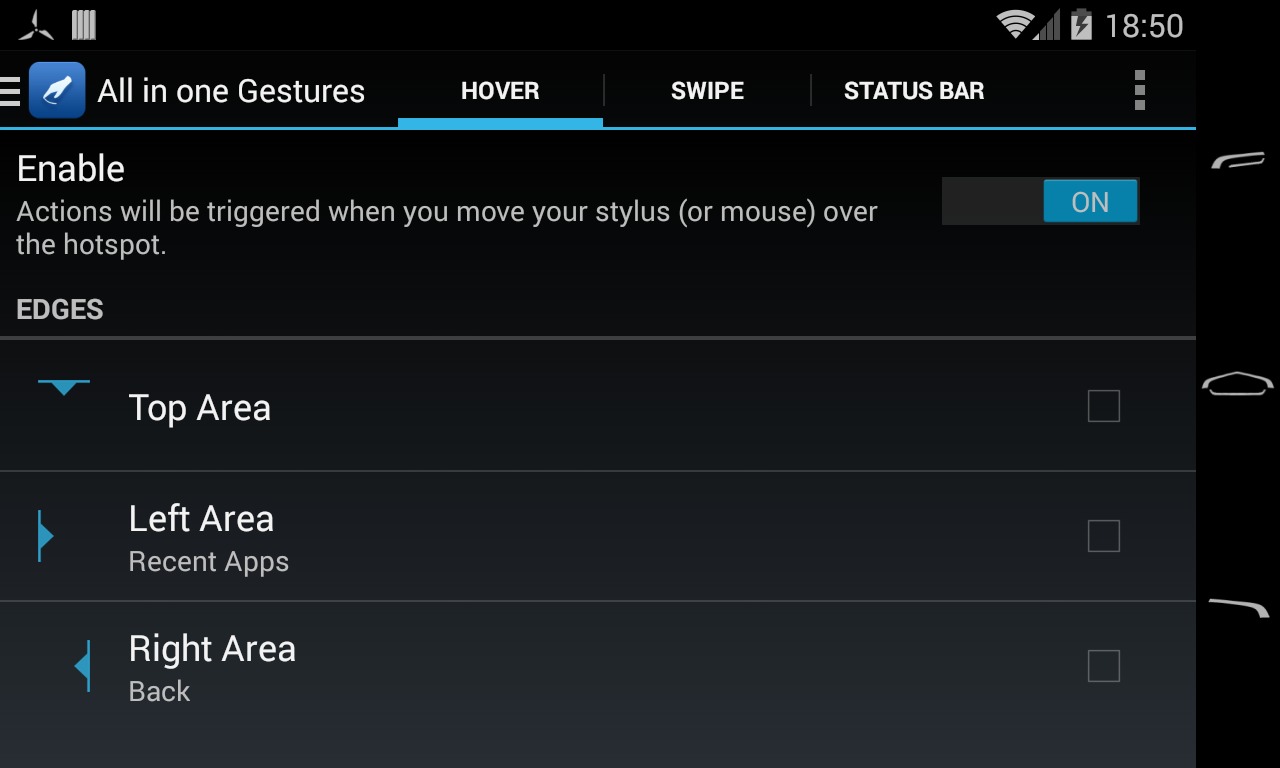Open the three-dot overflow menu
The height and width of the screenshot is (768, 1280).
[x=1139, y=91]
